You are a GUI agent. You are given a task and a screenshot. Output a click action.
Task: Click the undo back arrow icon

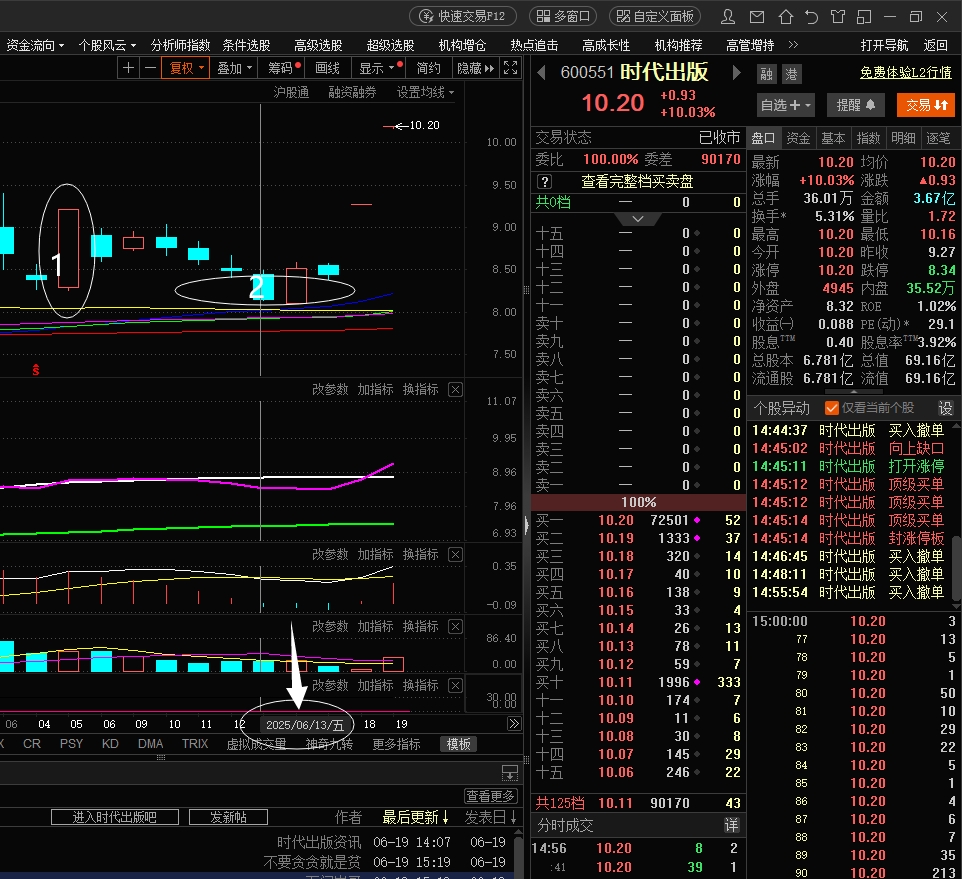[x=811, y=17]
